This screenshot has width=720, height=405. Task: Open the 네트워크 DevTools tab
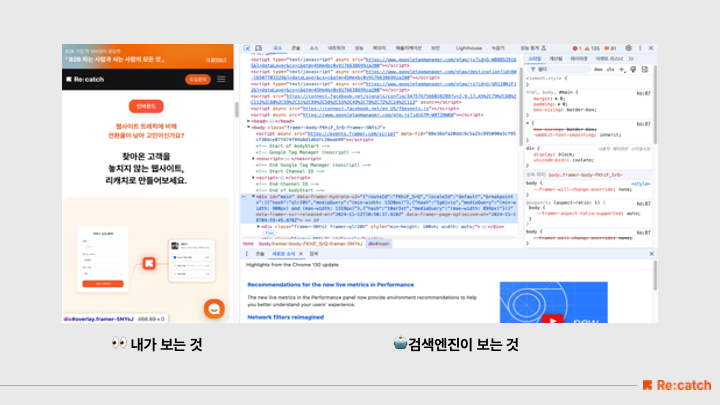pos(336,48)
